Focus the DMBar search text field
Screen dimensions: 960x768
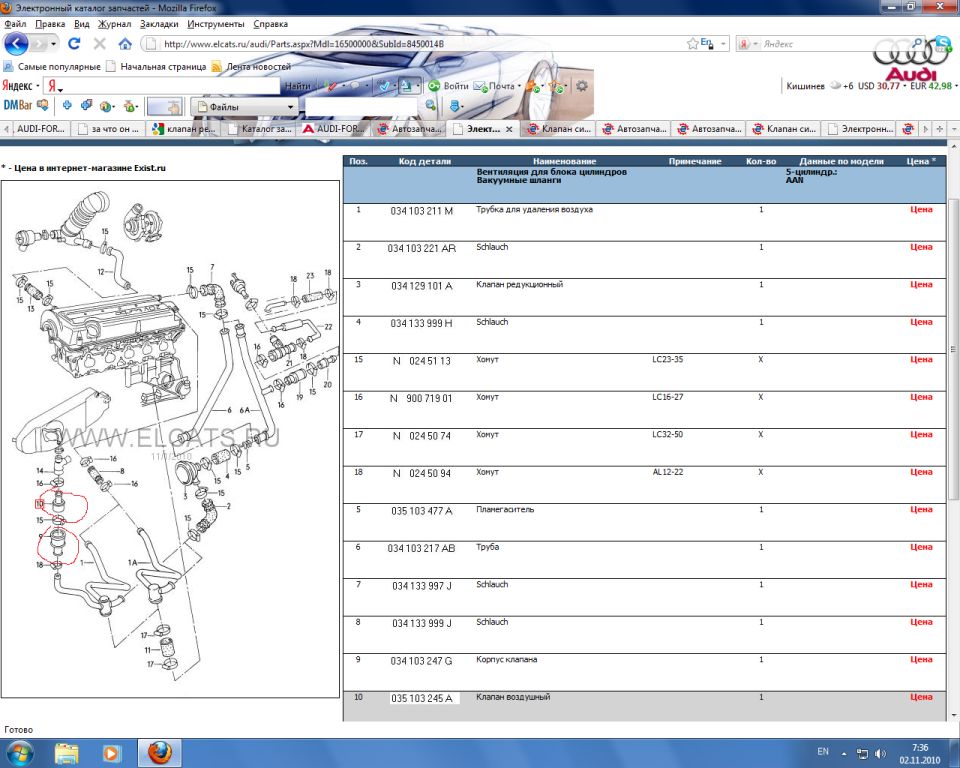click(x=361, y=106)
